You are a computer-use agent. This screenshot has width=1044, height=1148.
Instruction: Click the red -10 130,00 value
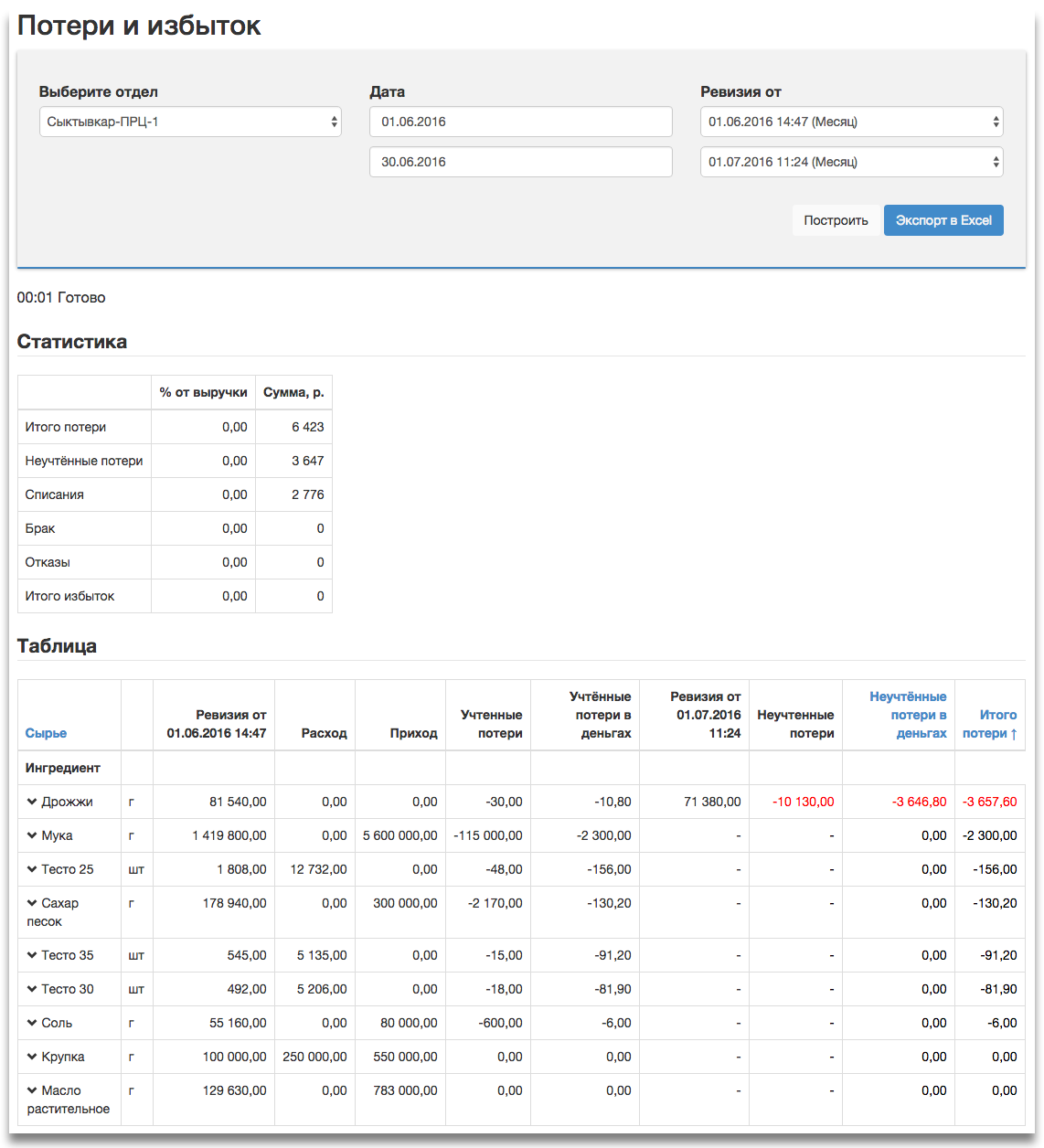[x=804, y=802]
